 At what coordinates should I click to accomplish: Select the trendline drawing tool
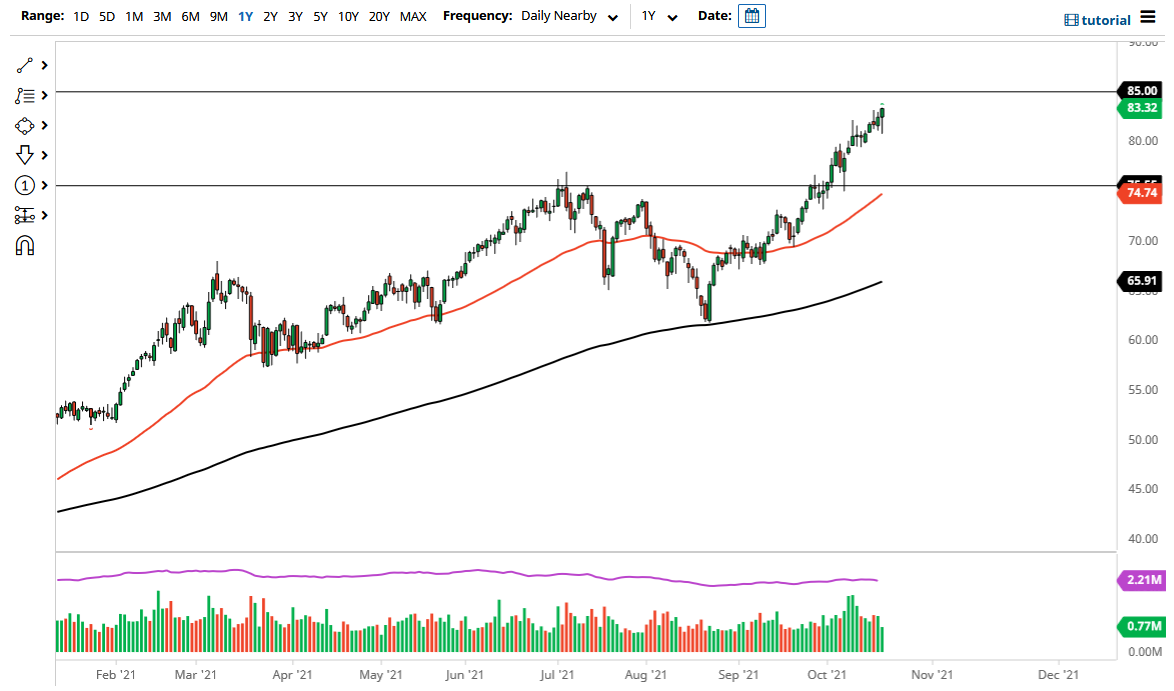25,65
